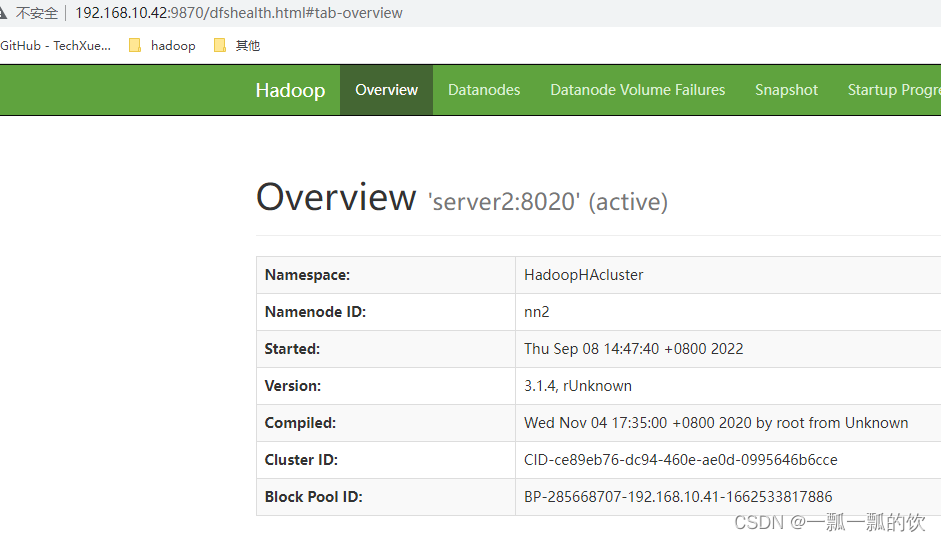
Task: Click the Block Pool ID: label
Action: point(313,497)
